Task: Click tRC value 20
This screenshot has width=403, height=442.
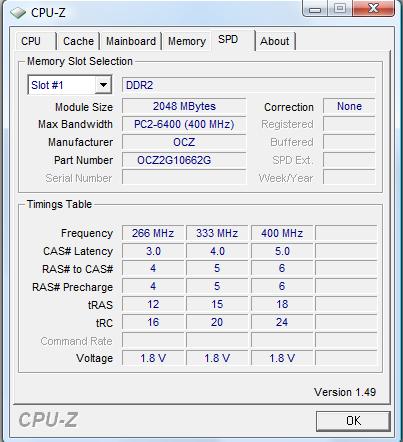Action: [217, 322]
